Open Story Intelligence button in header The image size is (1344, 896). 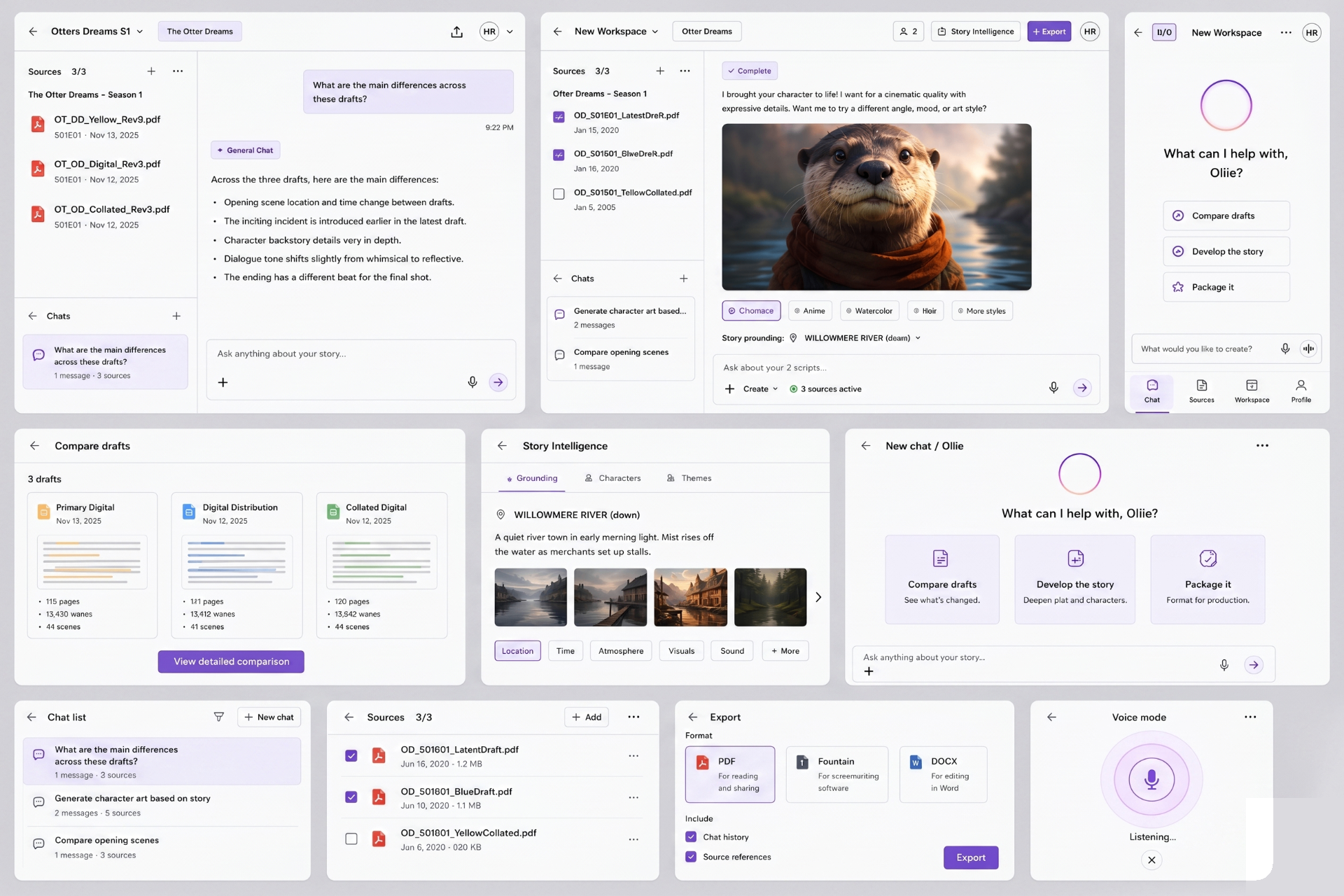click(x=976, y=31)
